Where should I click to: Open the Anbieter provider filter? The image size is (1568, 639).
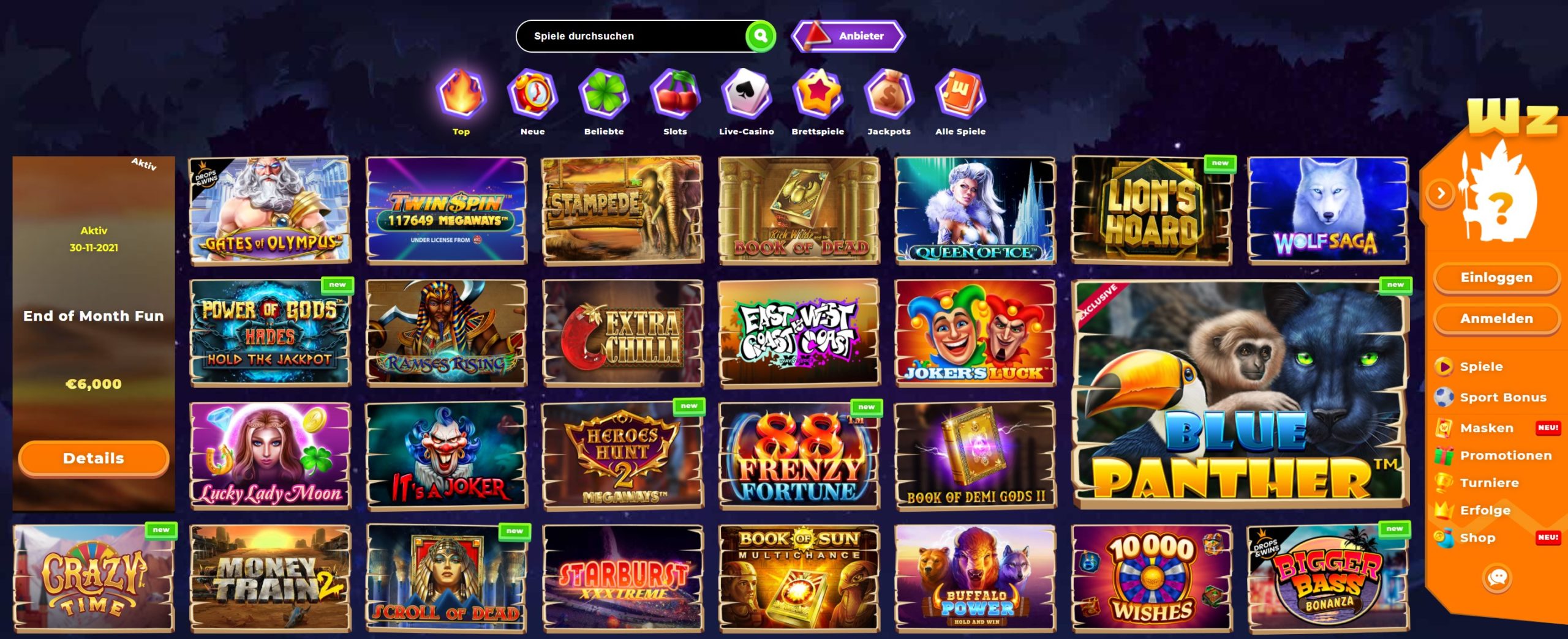coord(848,36)
